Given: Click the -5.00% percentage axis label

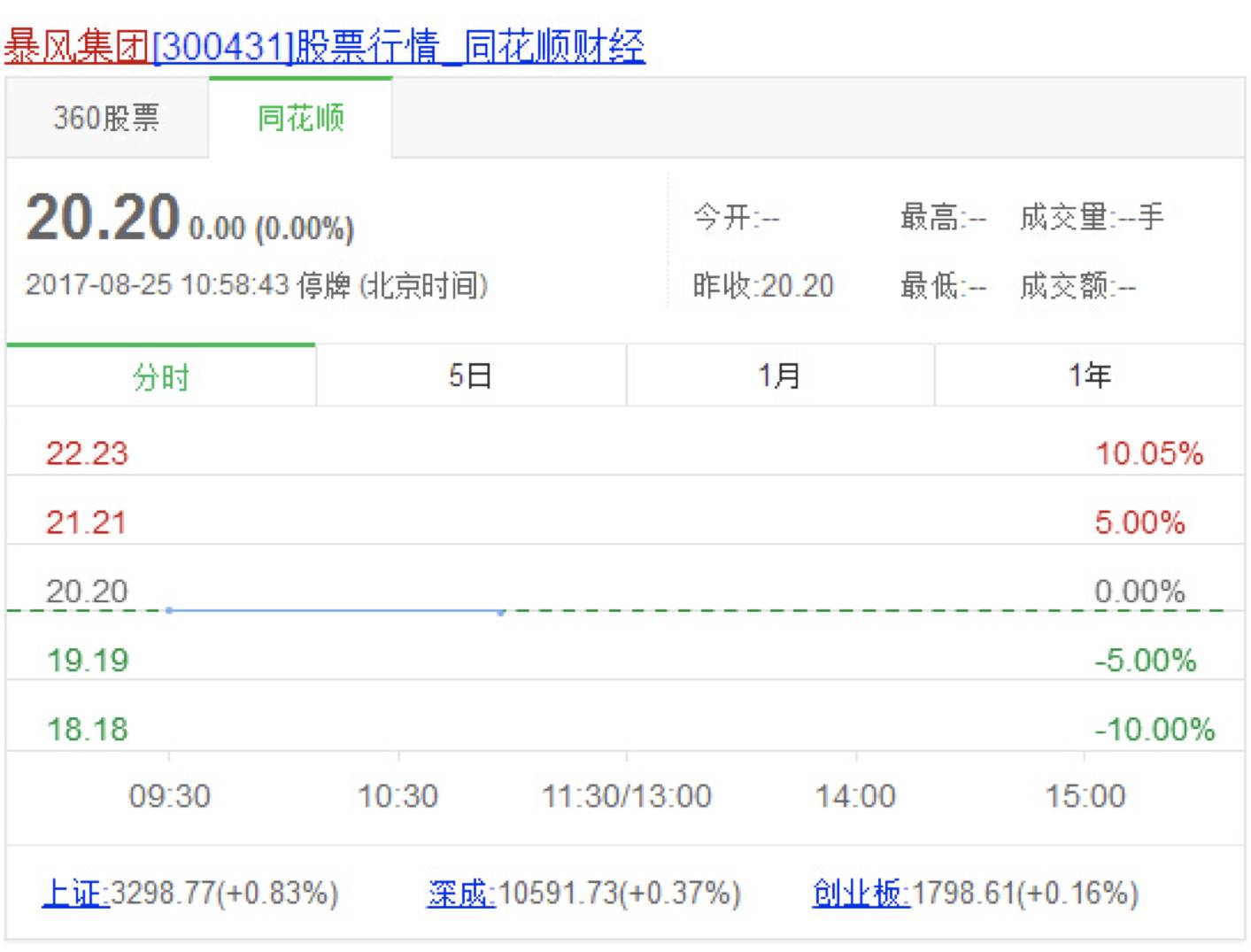Looking at the screenshot, I should [x=1145, y=660].
